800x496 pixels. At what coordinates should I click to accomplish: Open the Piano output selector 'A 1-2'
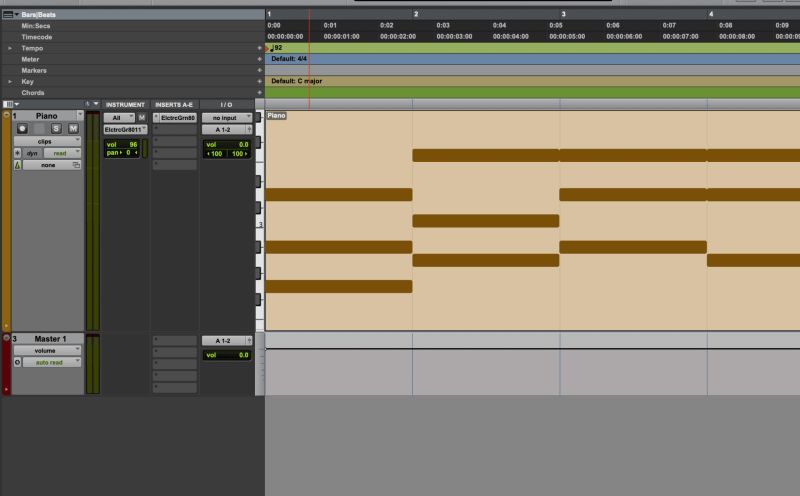pyautogui.click(x=224, y=130)
